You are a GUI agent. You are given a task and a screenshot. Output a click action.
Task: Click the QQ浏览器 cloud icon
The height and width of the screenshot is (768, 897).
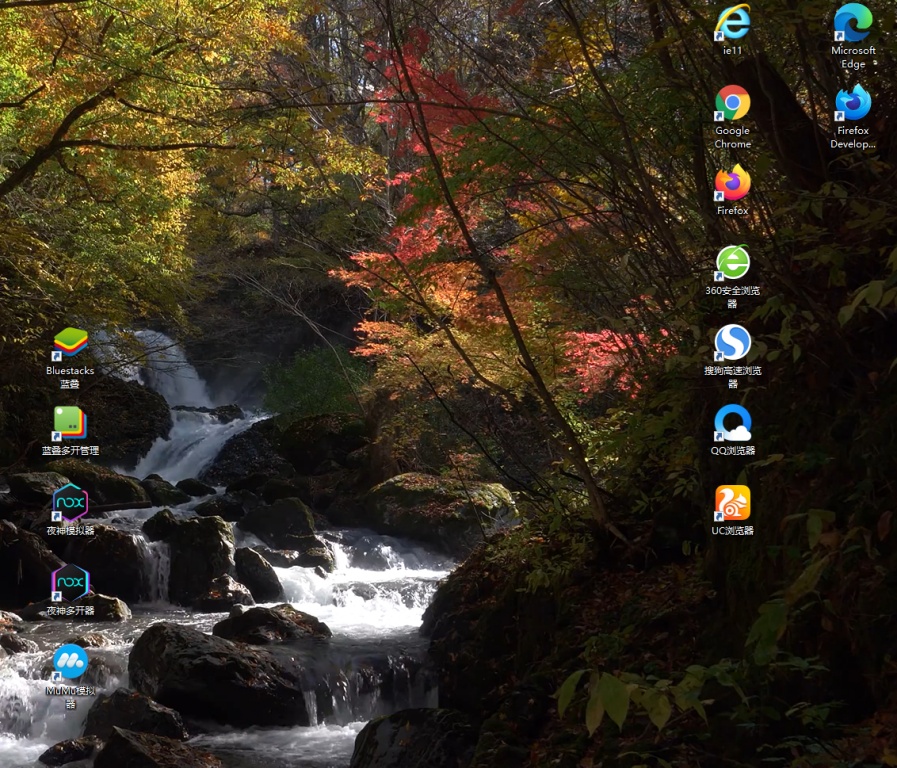click(x=733, y=423)
